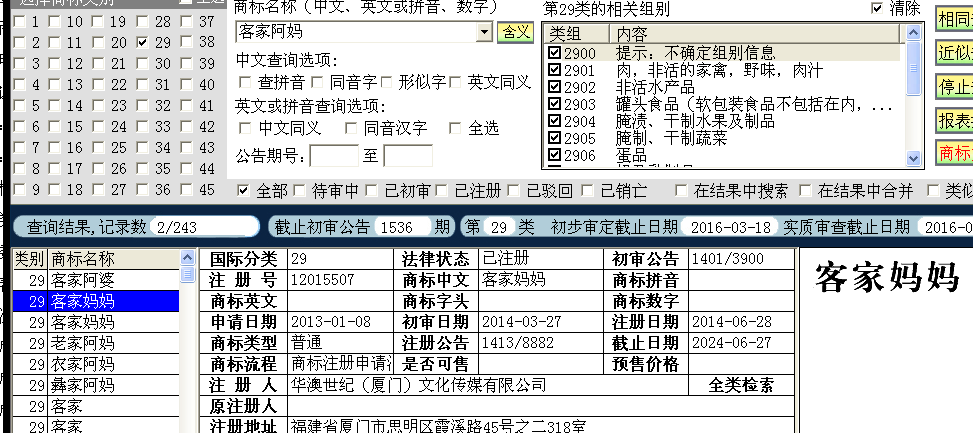Uncheck group 2901 in related groups list

554,70
